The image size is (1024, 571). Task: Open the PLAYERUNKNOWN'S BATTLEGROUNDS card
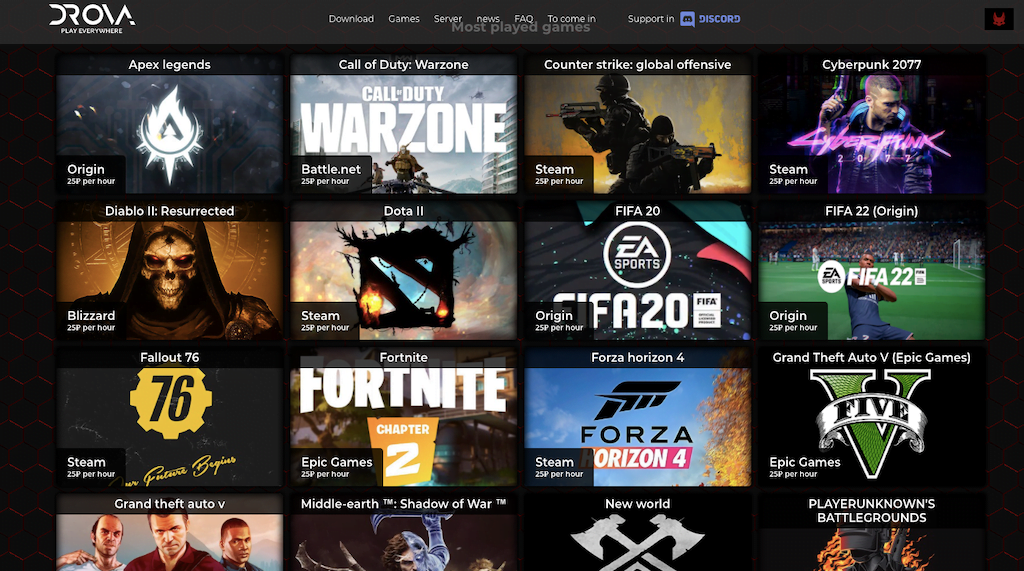pos(872,532)
